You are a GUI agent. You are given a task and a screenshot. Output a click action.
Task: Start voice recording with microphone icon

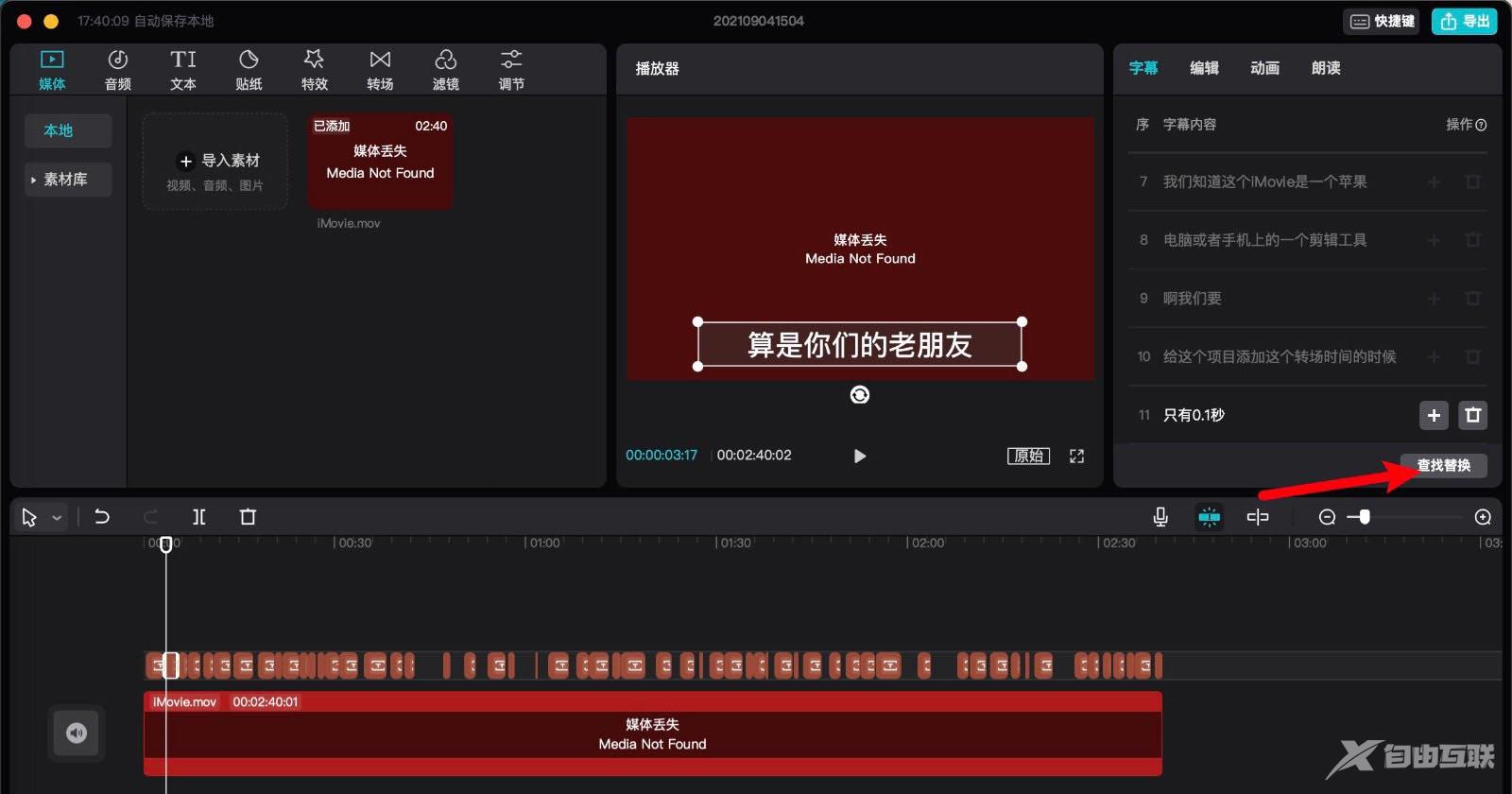(x=1160, y=517)
